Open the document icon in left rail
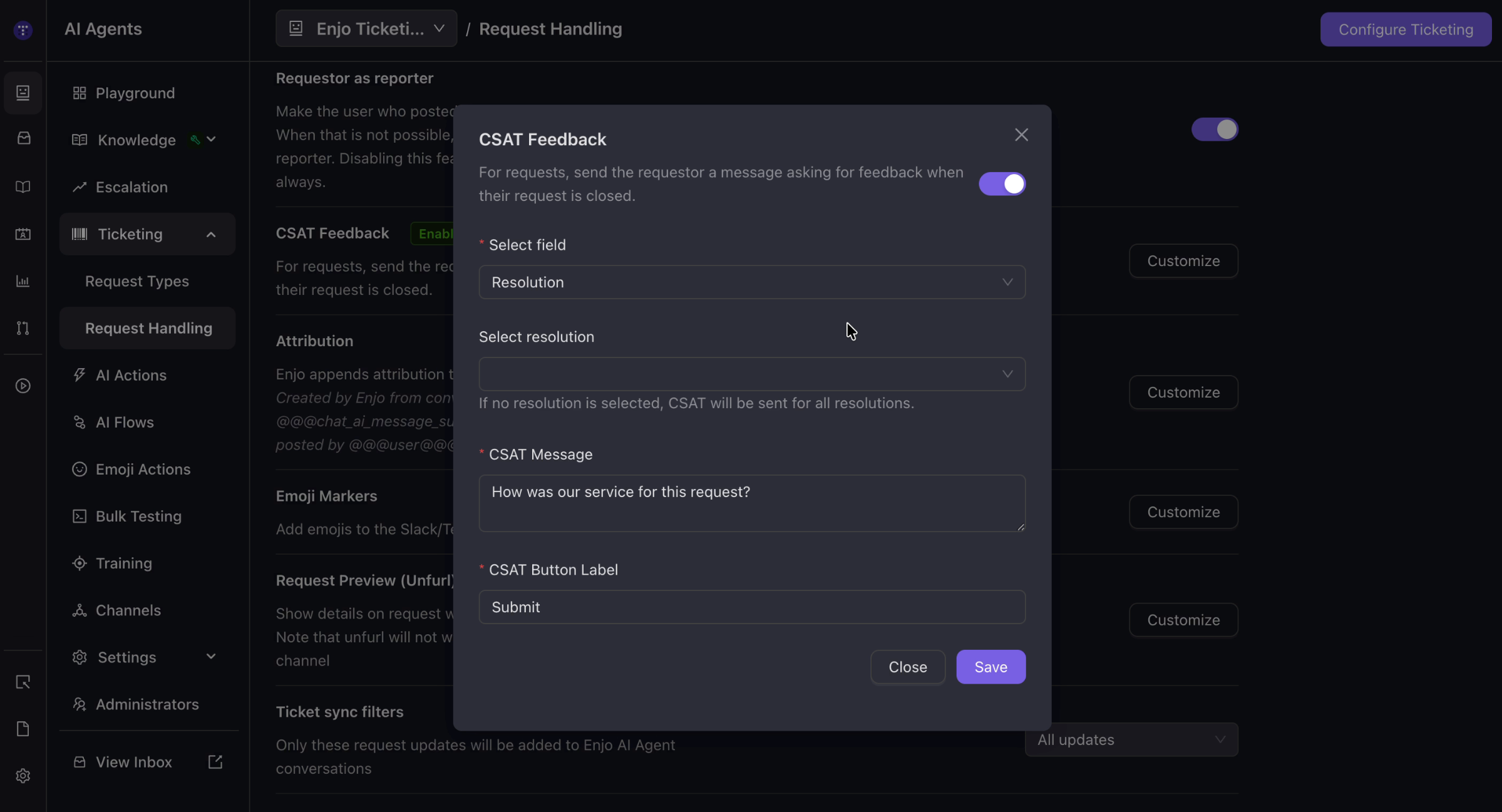The image size is (1502, 812). (x=23, y=729)
